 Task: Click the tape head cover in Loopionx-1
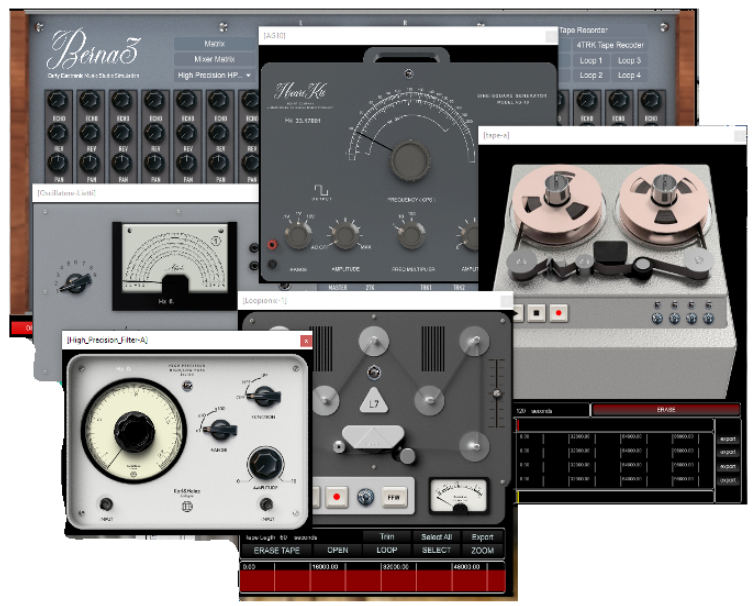pos(372,437)
